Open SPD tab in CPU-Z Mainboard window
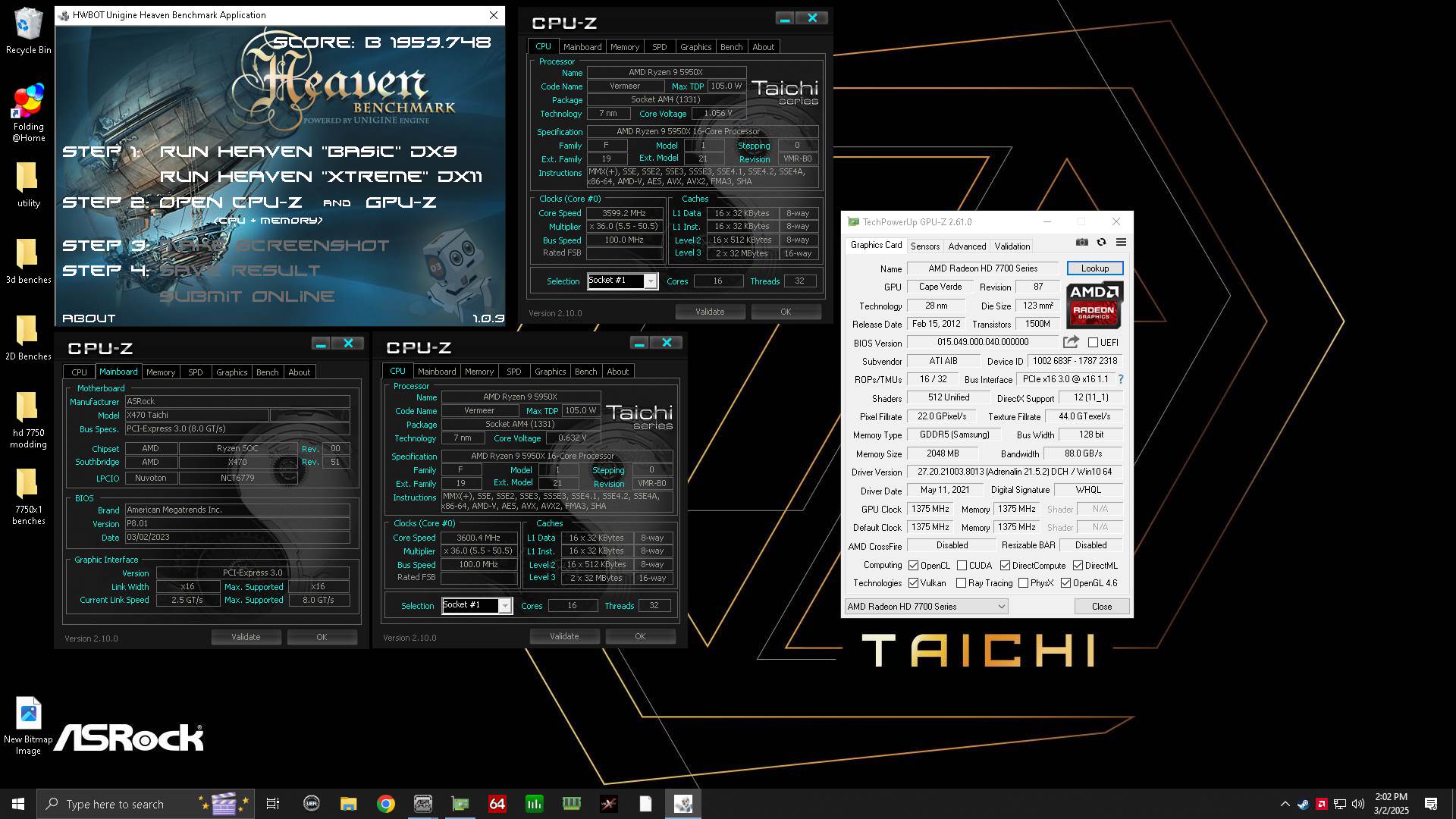This screenshot has height=819, width=1456. [x=196, y=372]
